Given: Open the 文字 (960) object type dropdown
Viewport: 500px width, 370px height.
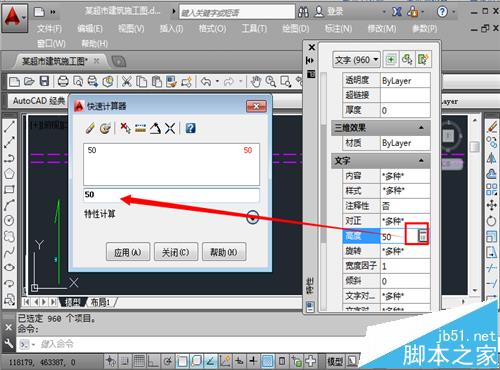Looking at the screenshot, I should tap(356, 60).
